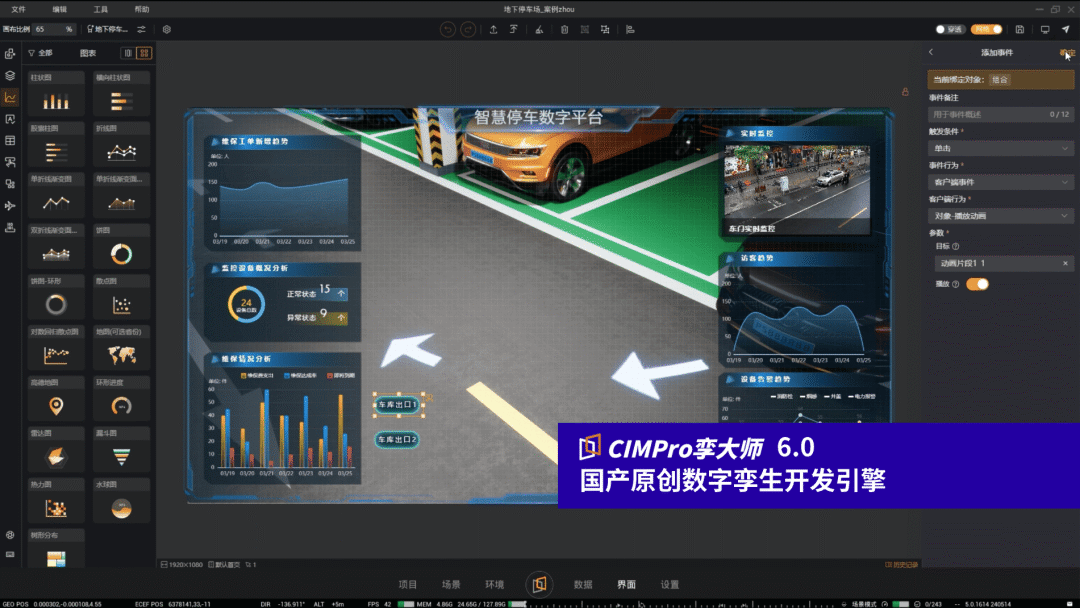Click the help icon beside 目标
Viewport: 1080px width, 608px height.
[955, 247]
